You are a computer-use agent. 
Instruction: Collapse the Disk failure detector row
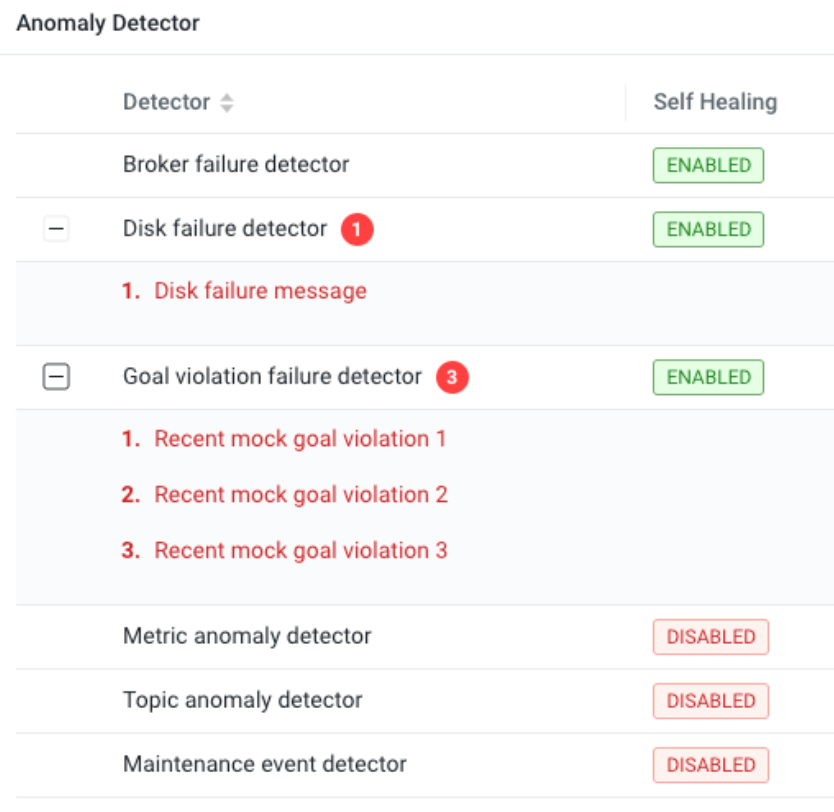tap(57, 229)
